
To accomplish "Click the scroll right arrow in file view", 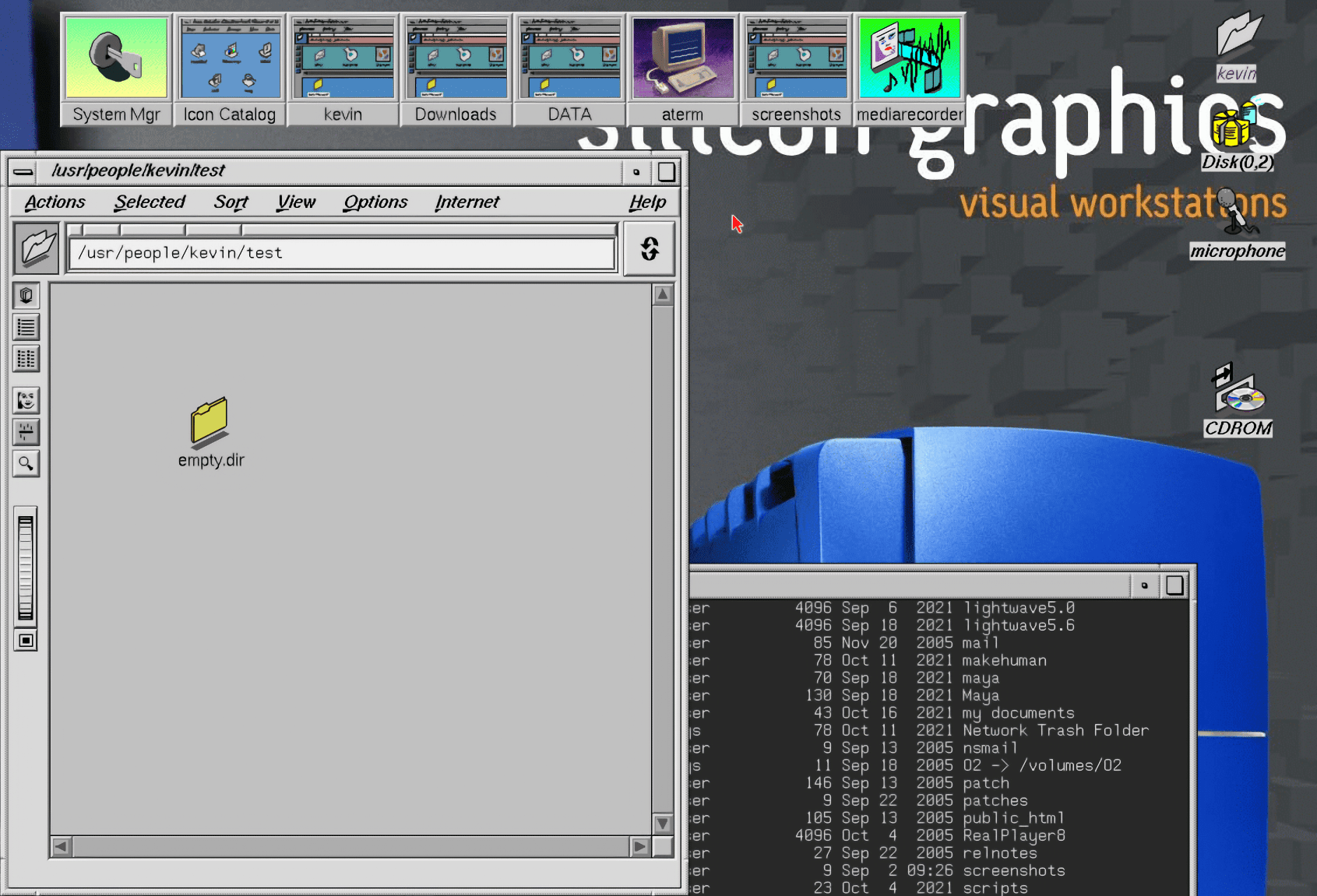I will 640,846.
